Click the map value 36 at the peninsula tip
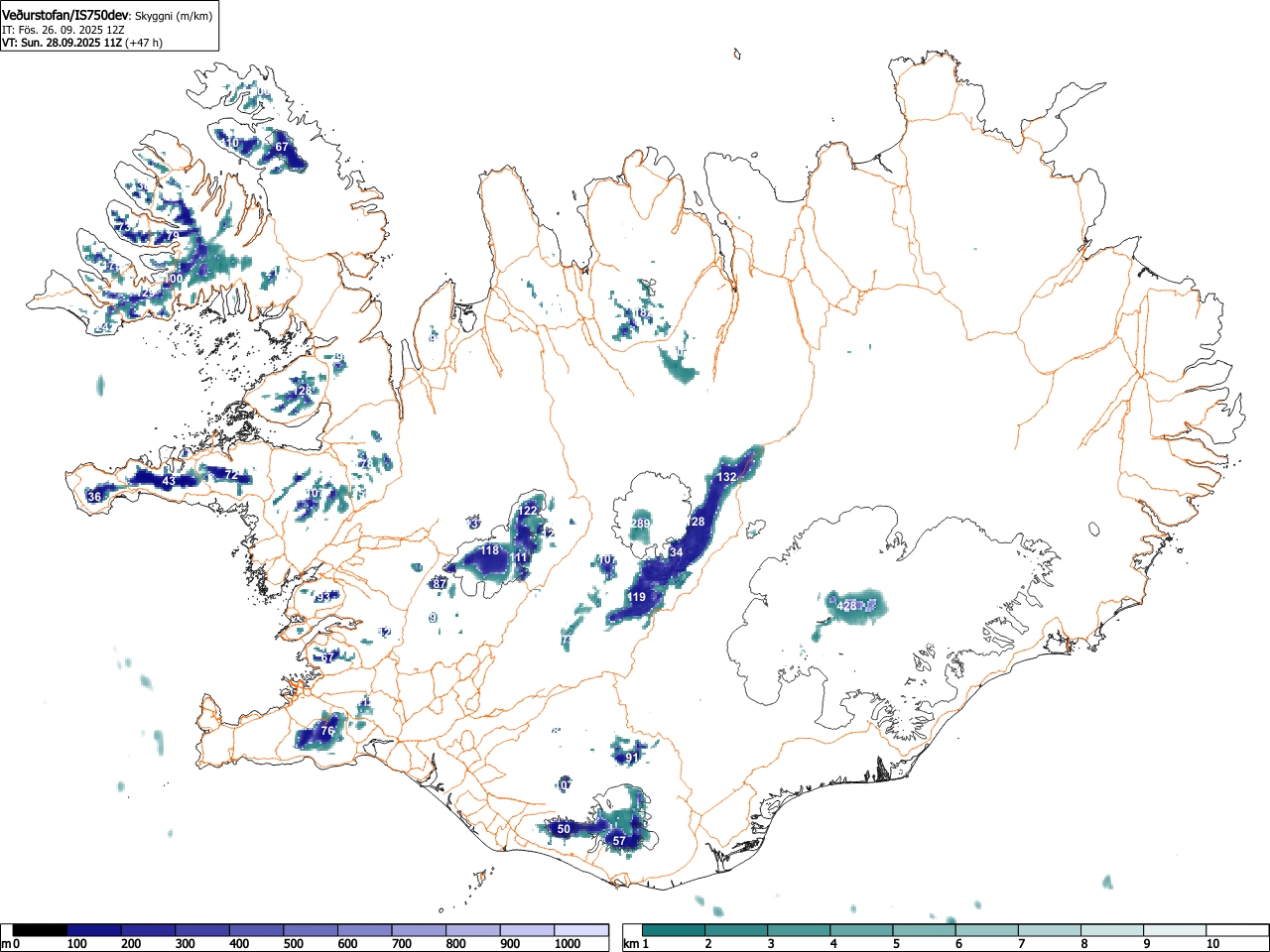The image size is (1270, 952). (x=94, y=497)
